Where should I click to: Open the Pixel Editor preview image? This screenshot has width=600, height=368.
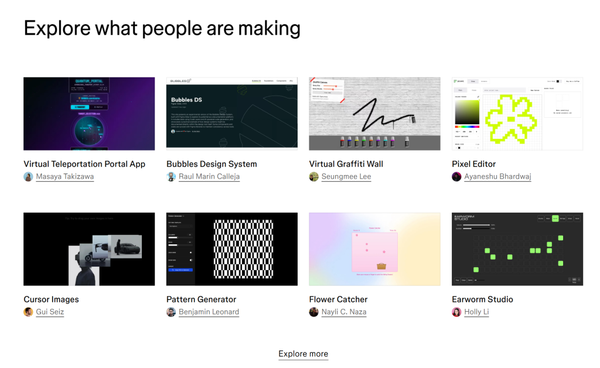(517, 114)
